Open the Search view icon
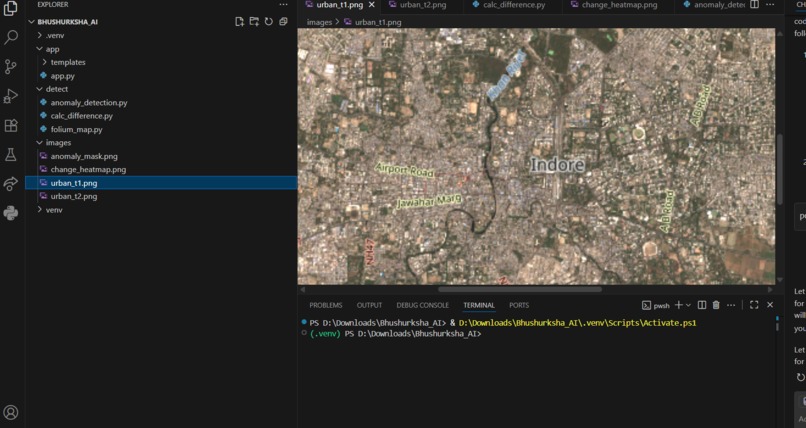This screenshot has height=428, width=806. click(11, 37)
